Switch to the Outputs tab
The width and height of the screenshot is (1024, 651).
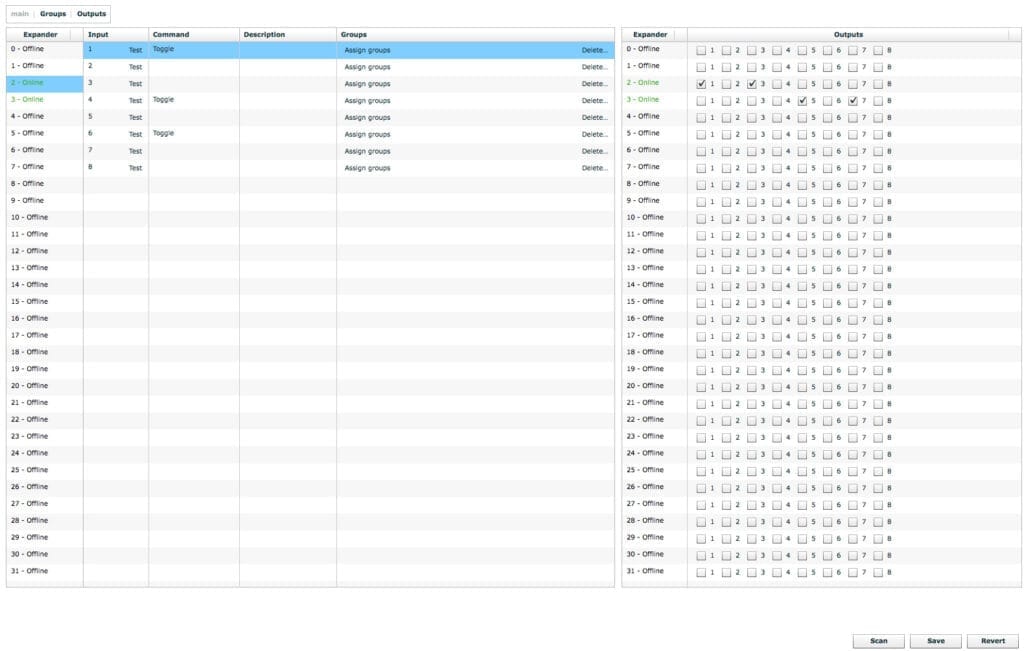pyautogui.click(x=91, y=14)
